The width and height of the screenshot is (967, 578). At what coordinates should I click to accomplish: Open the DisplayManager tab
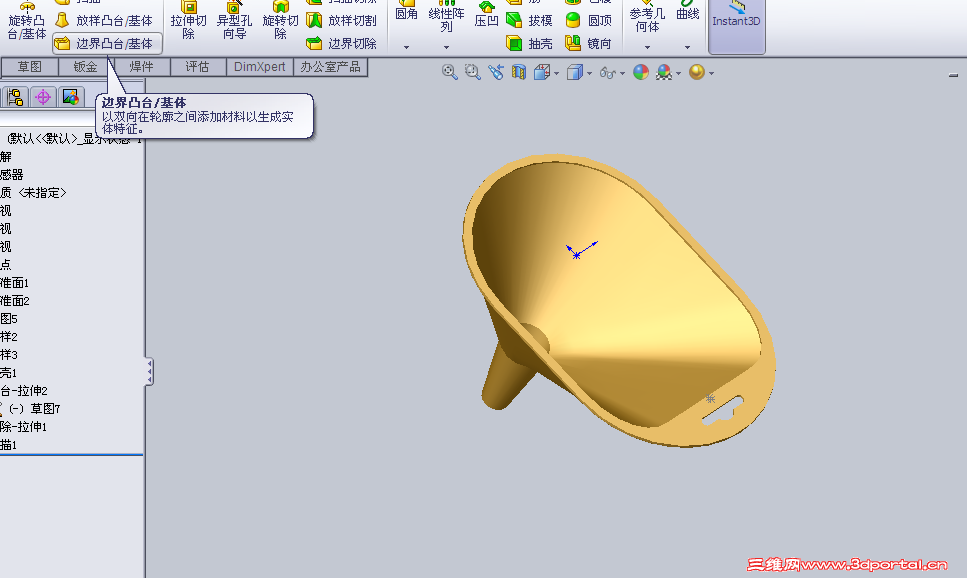(70, 97)
